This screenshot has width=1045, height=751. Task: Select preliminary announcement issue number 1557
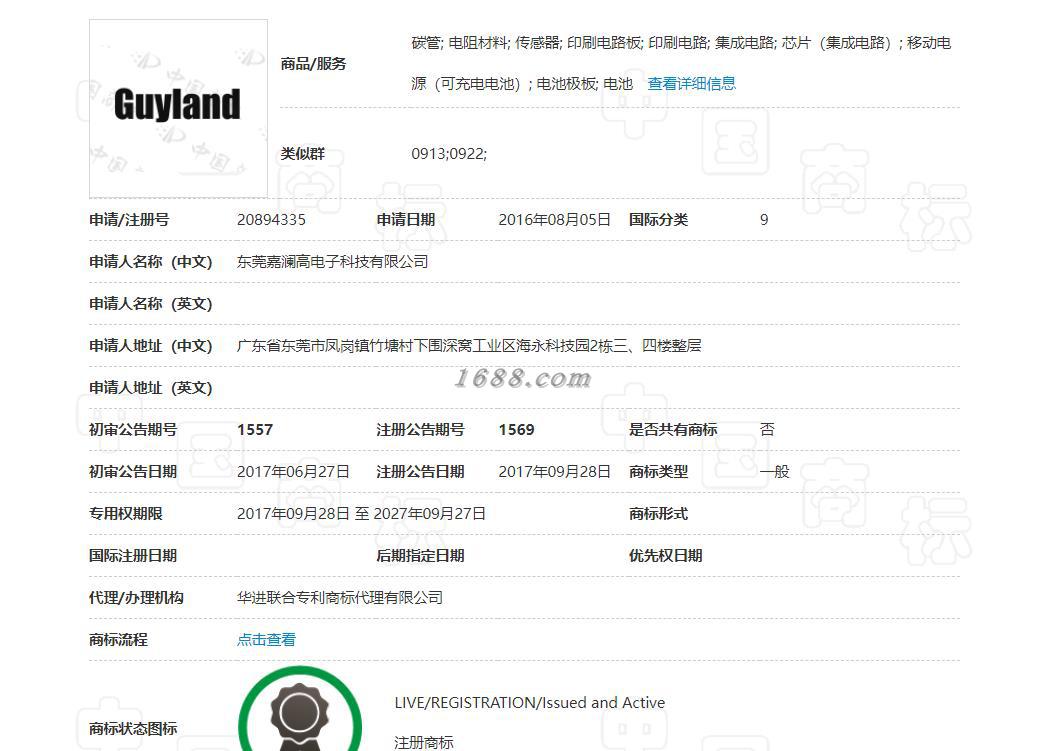pyautogui.click(x=255, y=430)
